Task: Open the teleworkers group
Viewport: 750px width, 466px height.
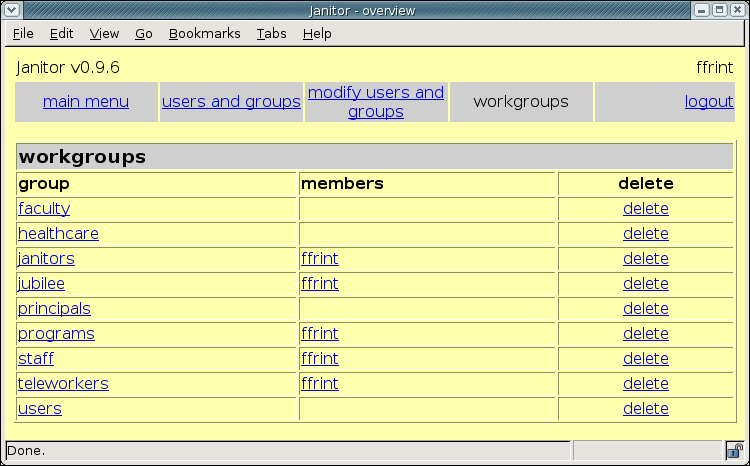Action: tap(63, 383)
